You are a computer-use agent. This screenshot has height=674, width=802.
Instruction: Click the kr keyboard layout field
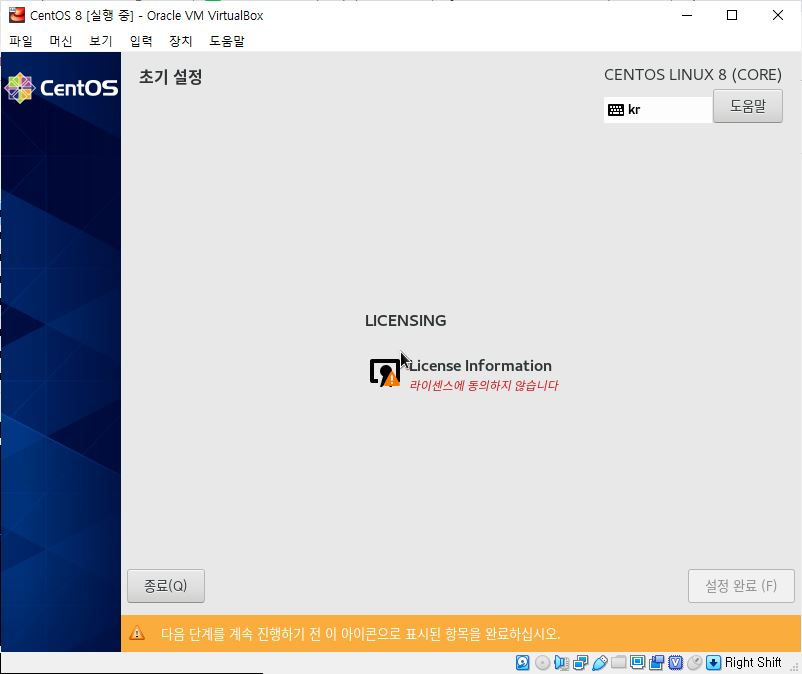point(658,109)
